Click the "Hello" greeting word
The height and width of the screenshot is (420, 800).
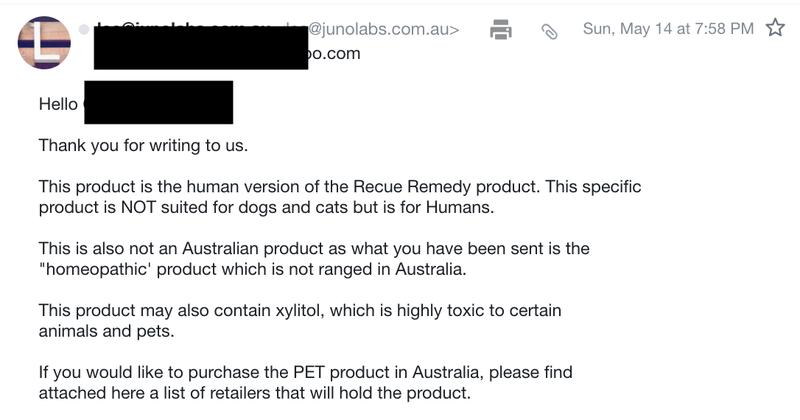pos(58,104)
